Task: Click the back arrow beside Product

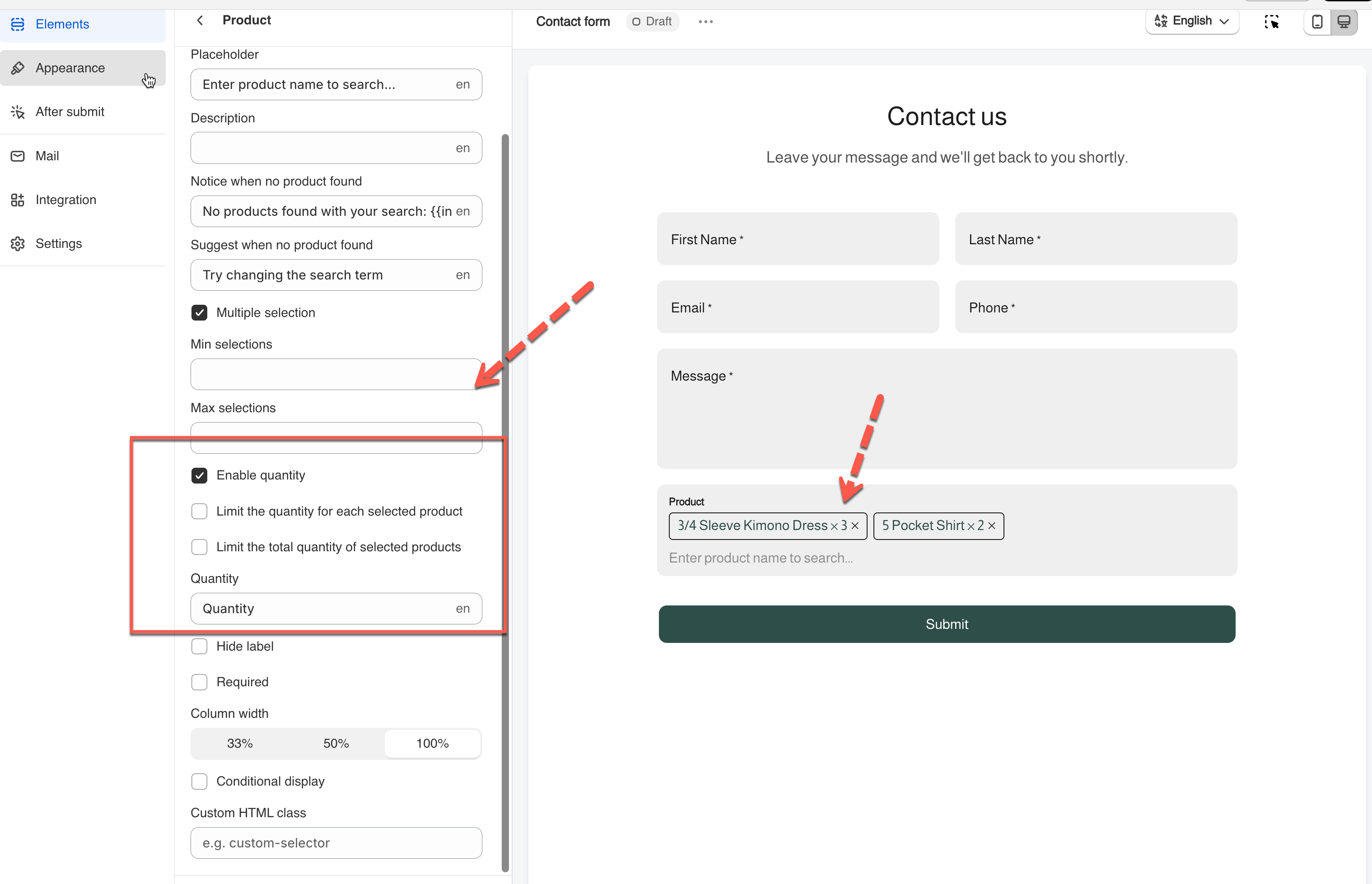Action: (200, 21)
